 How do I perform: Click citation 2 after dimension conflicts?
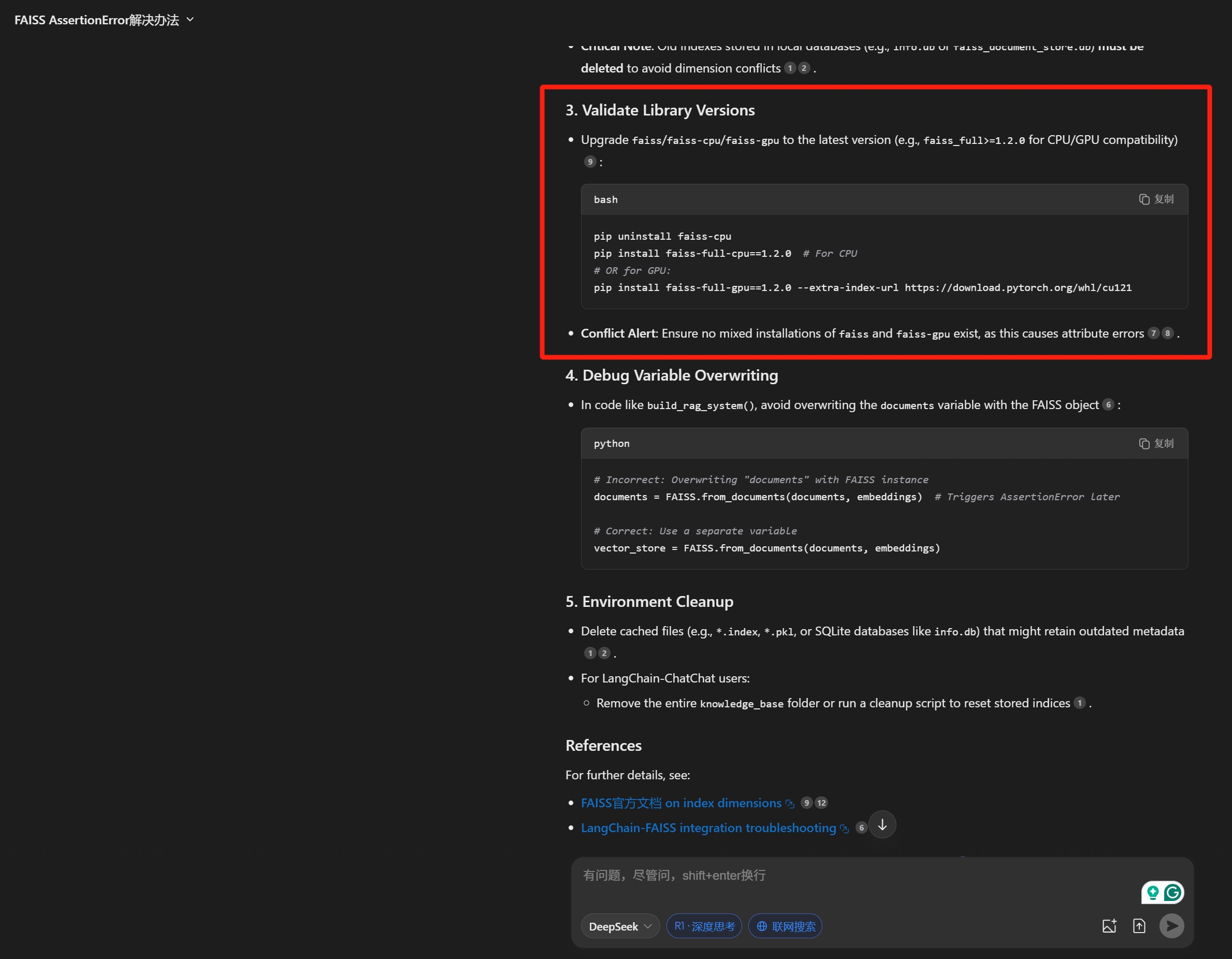804,68
